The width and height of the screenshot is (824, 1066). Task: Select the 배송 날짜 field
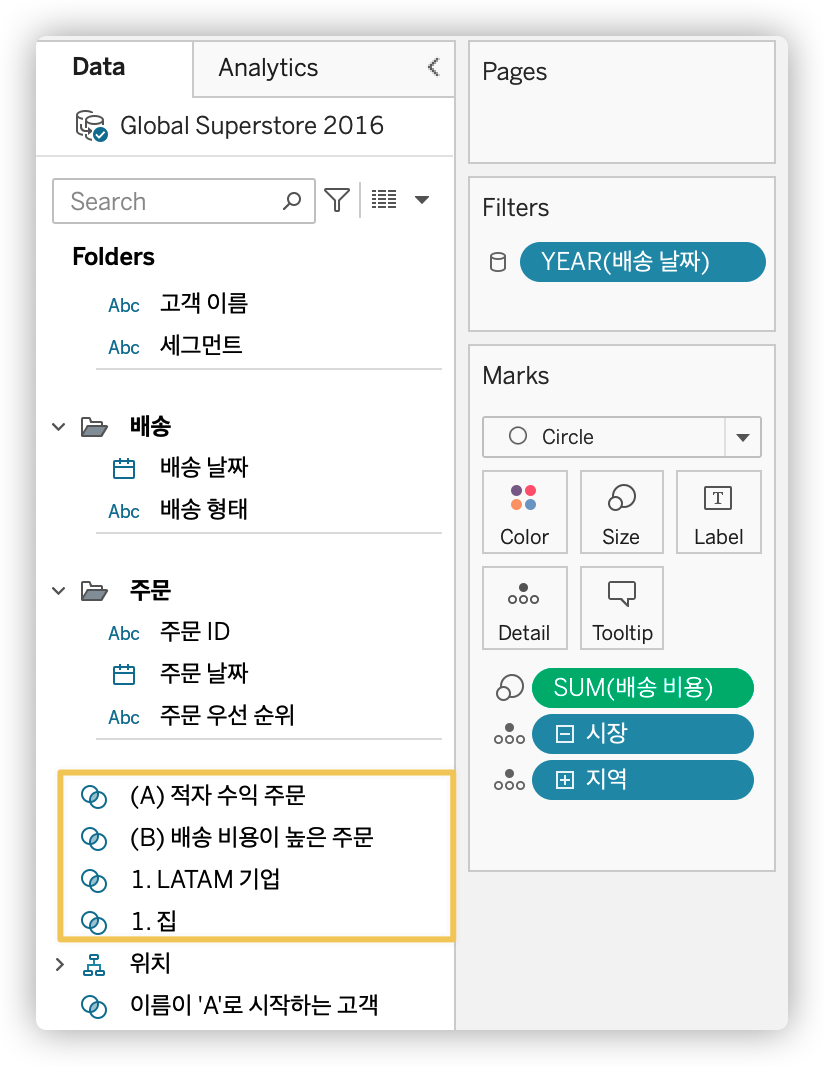click(x=204, y=467)
